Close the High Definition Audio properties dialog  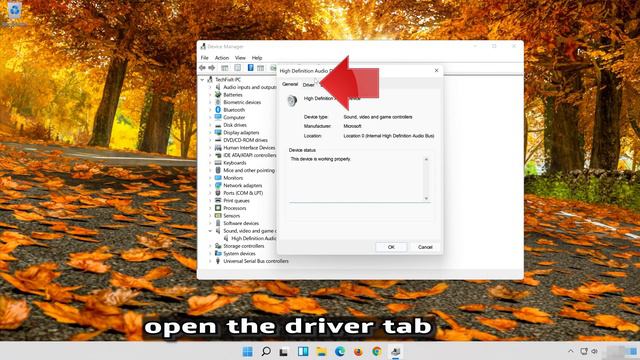(436, 71)
